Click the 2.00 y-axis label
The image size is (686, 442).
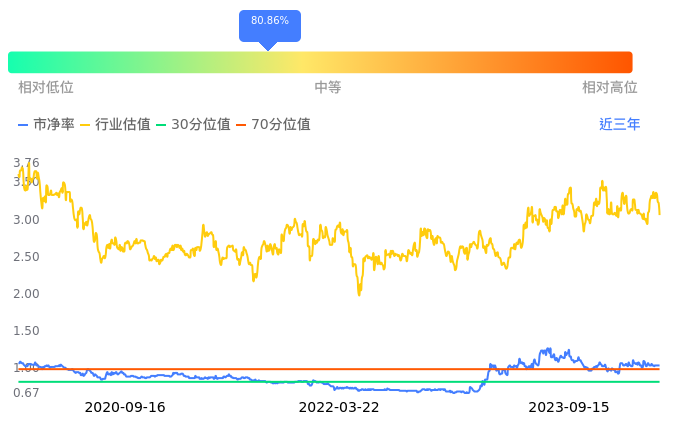(26, 294)
